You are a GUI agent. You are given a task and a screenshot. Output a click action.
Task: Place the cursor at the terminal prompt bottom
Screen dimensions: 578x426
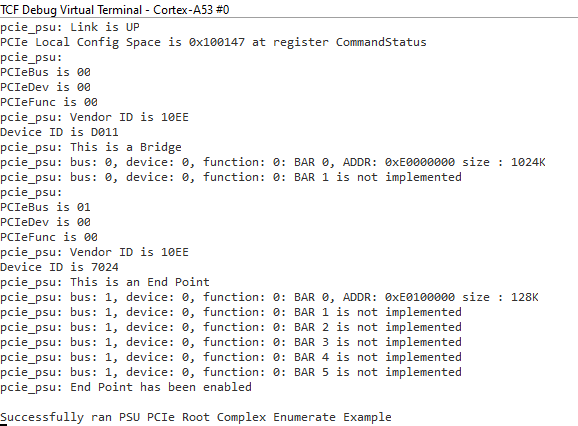[4, 425]
